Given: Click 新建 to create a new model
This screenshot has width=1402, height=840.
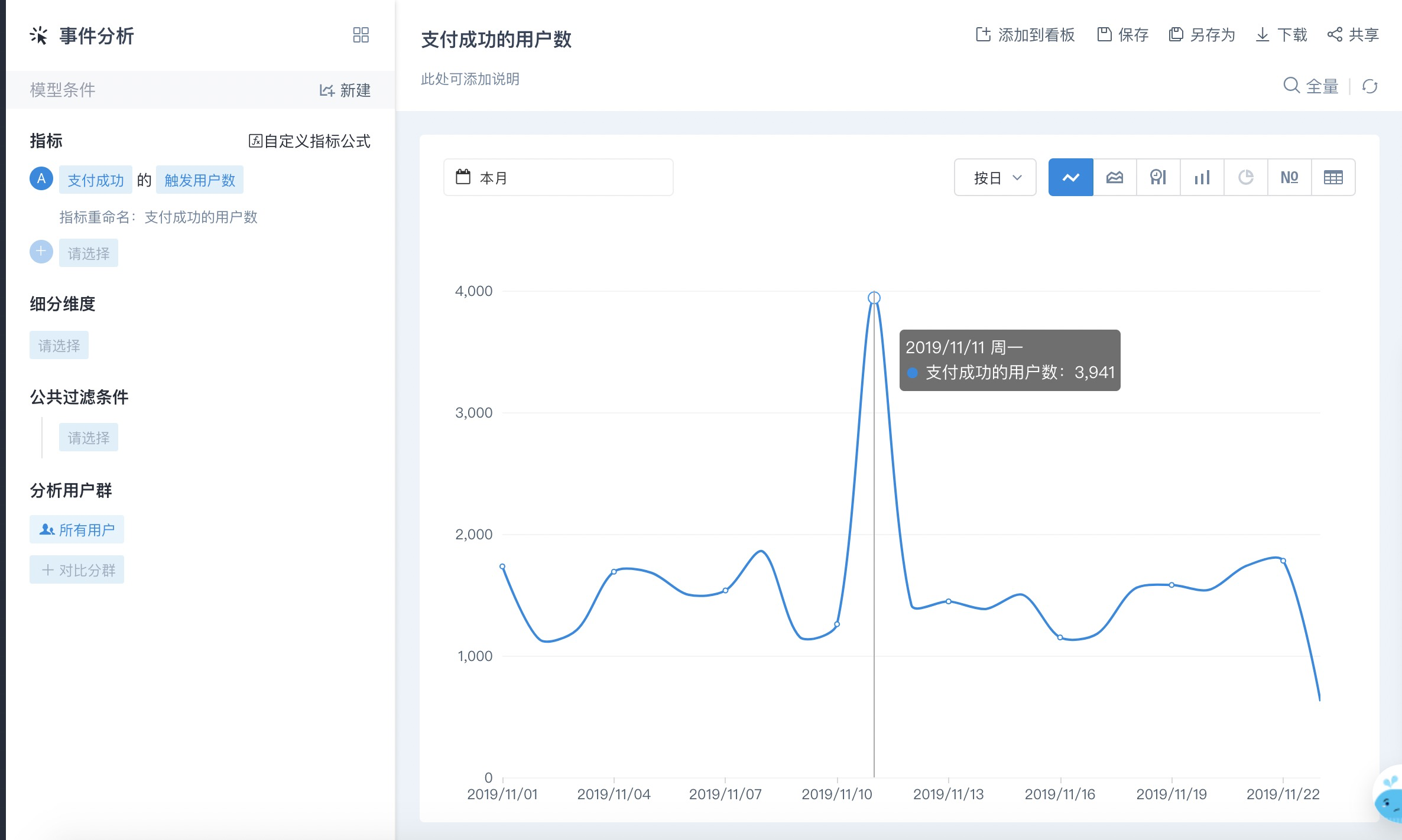Looking at the screenshot, I should (345, 90).
